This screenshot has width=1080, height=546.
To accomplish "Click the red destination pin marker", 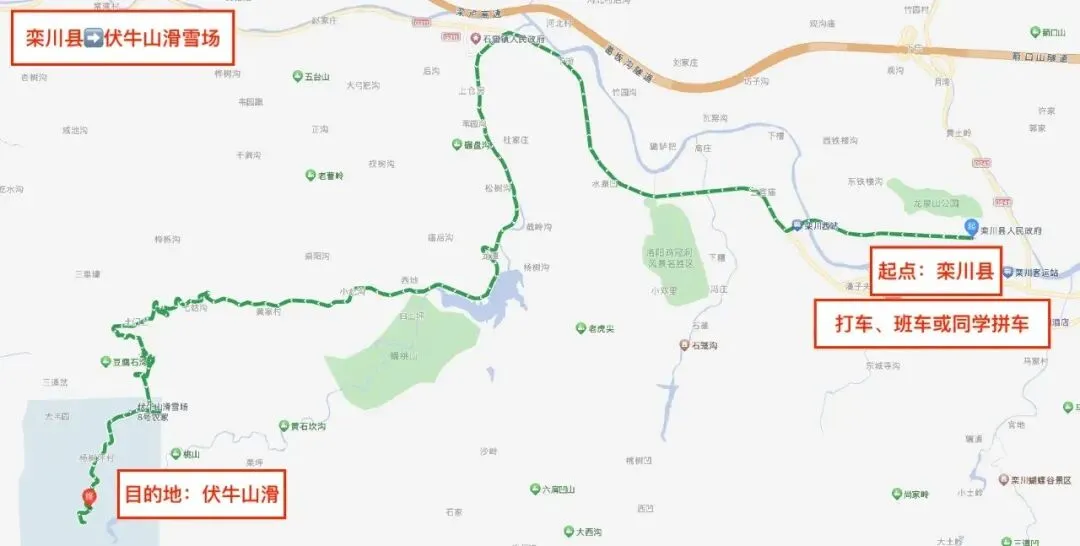I will point(88,496).
